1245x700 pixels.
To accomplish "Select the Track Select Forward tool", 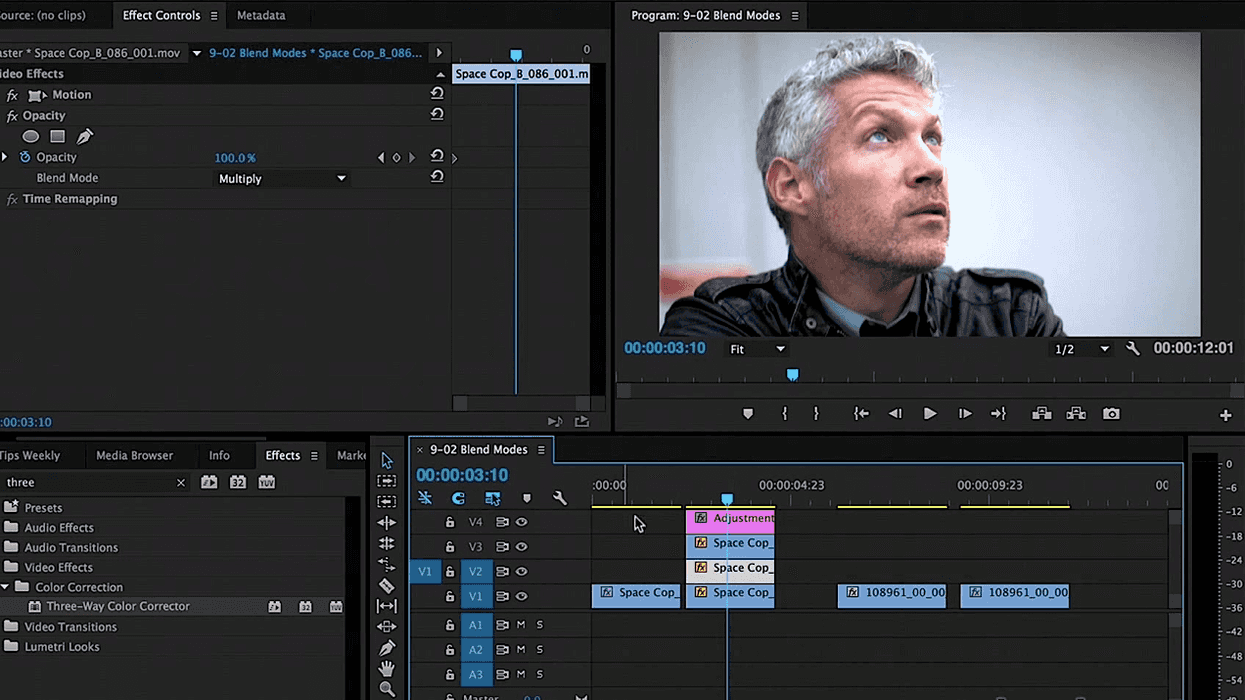I will point(387,481).
